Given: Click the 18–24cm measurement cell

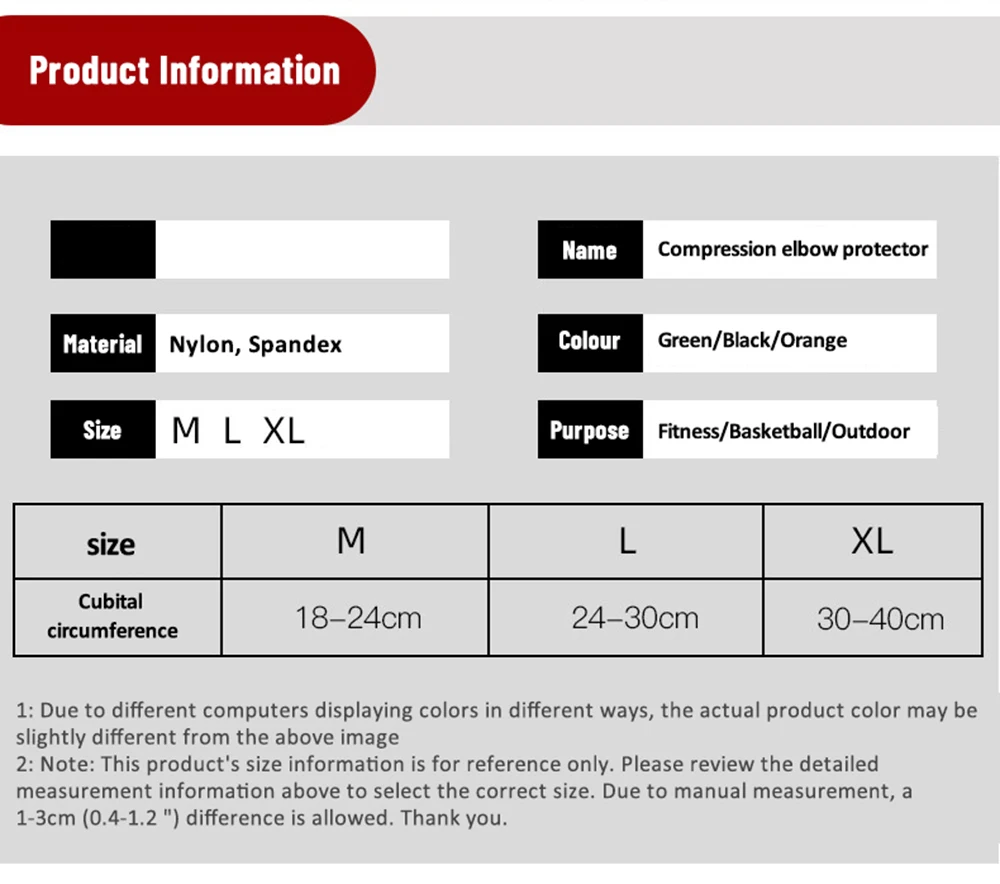Looking at the screenshot, I should point(357,618).
